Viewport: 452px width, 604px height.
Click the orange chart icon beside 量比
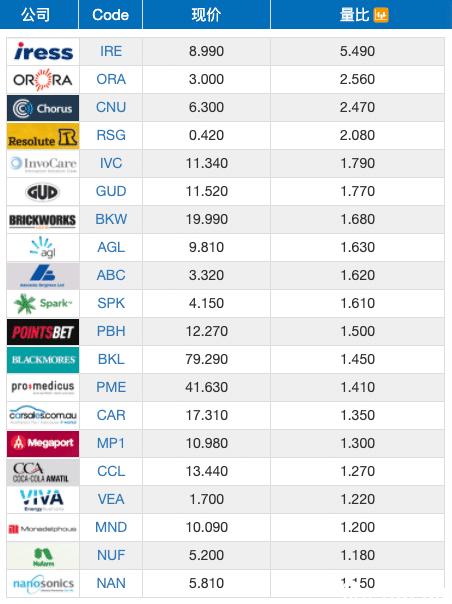[x=381, y=15]
